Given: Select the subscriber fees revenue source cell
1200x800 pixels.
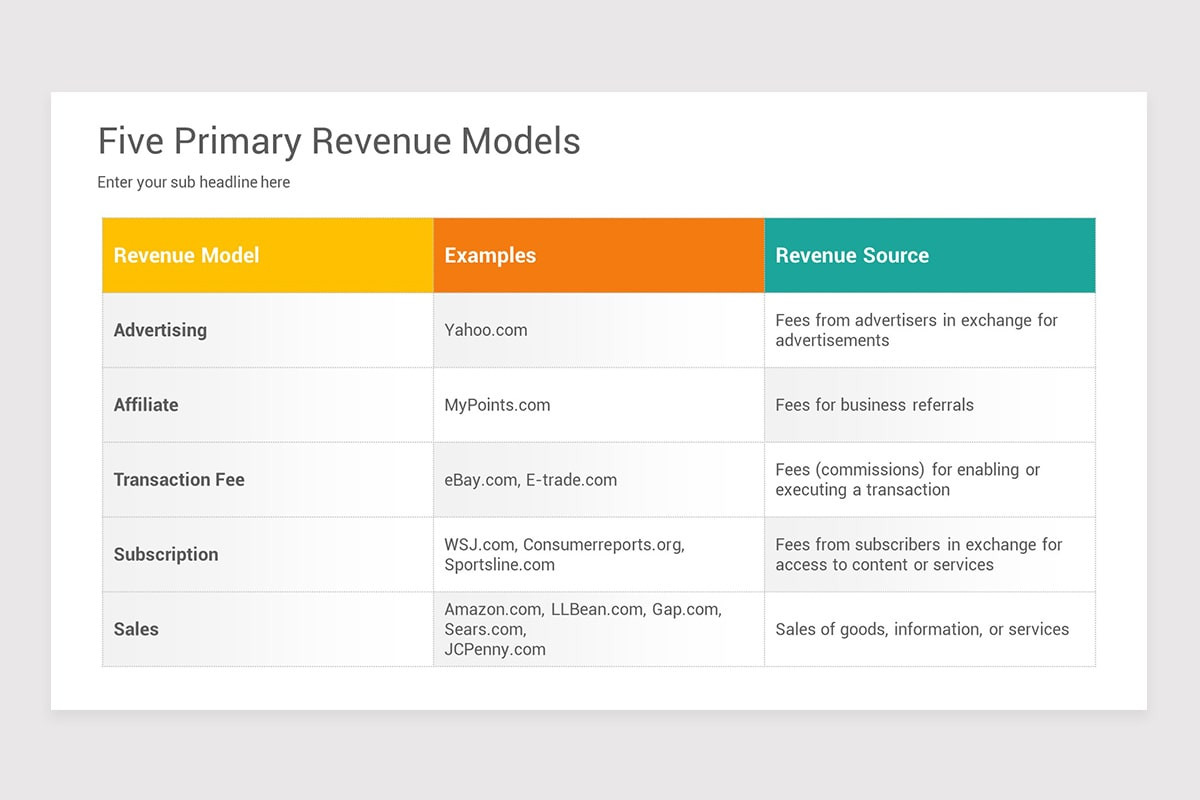Looking at the screenshot, I should 919,554.
